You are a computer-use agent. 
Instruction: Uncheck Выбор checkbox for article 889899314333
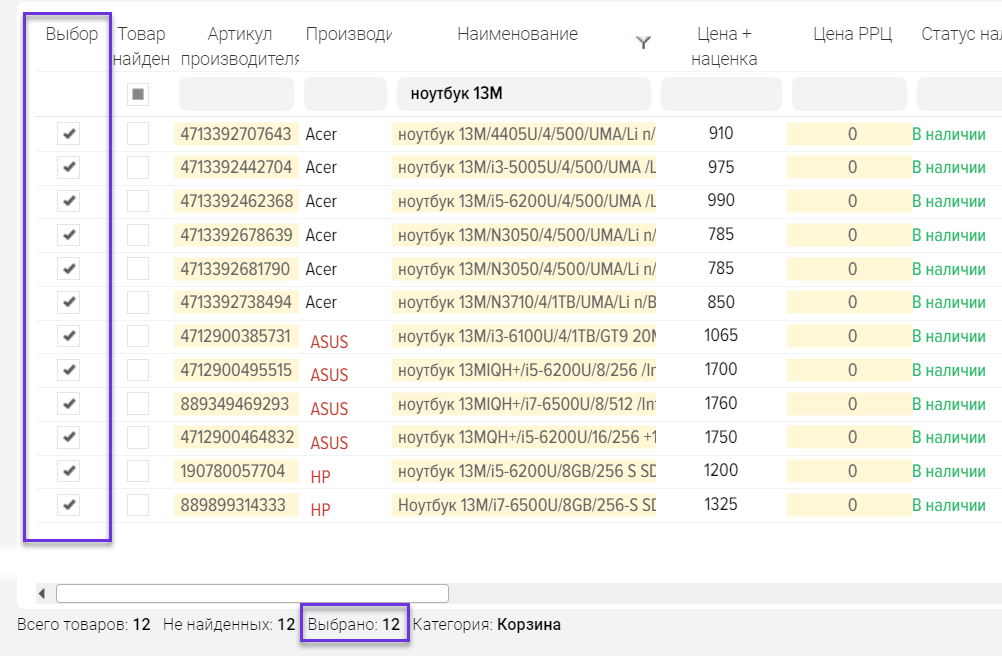point(68,505)
